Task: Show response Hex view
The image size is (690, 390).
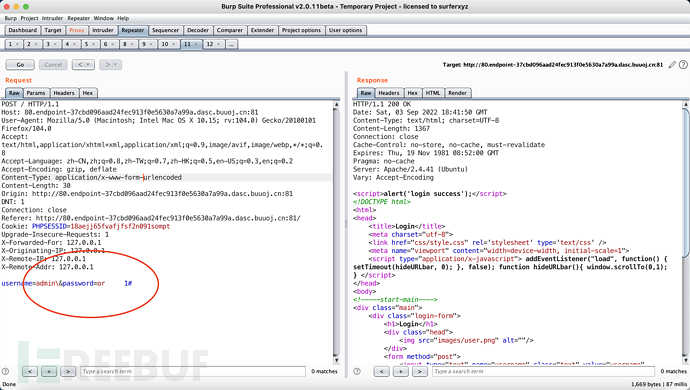Action: pyautogui.click(x=412, y=93)
